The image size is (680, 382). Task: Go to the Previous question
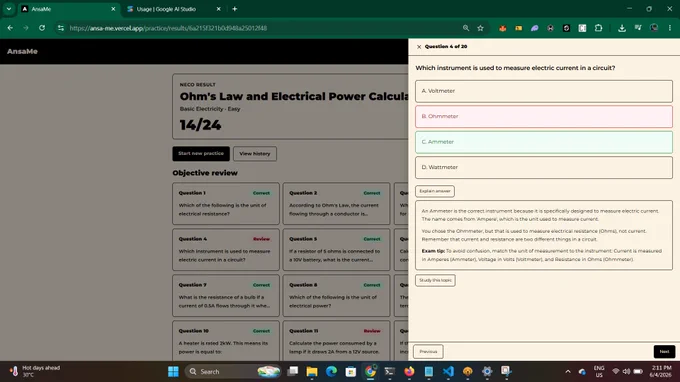click(x=428, y=352)
